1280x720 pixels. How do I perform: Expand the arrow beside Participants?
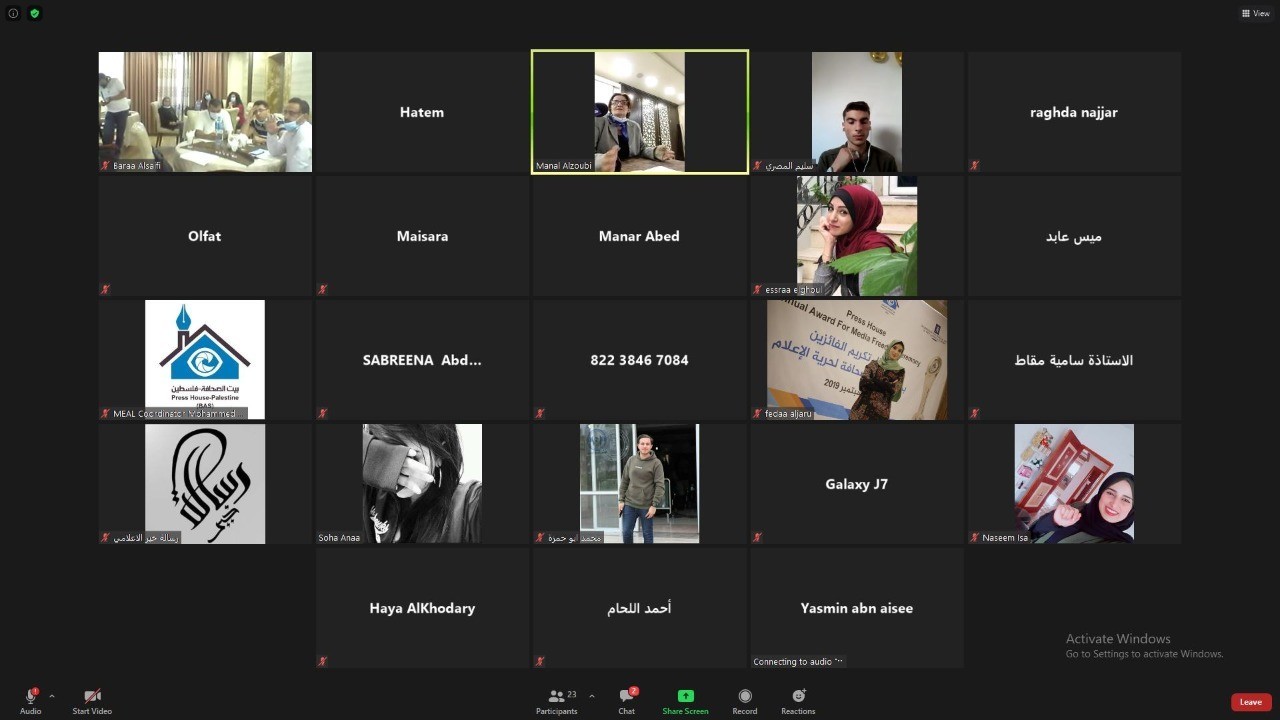591,696
